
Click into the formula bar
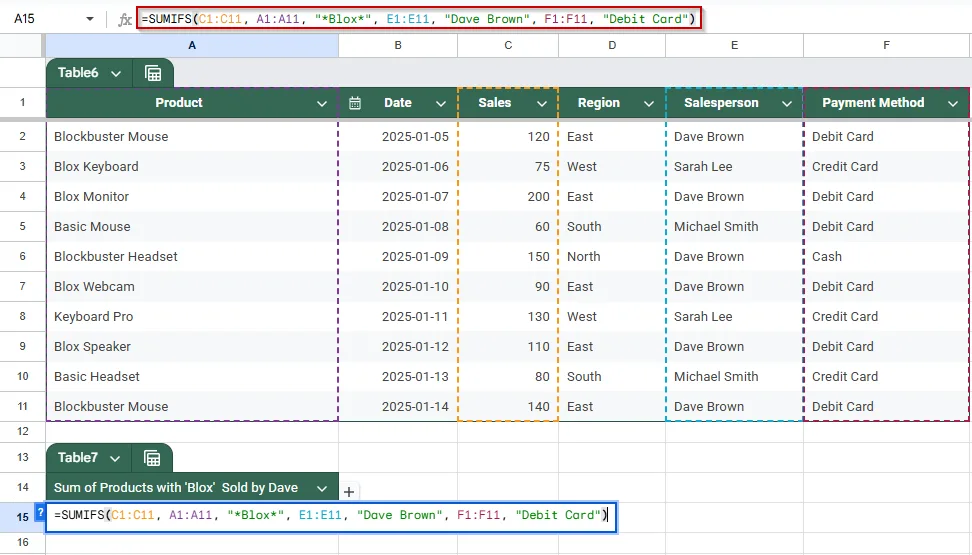point(419,19)
